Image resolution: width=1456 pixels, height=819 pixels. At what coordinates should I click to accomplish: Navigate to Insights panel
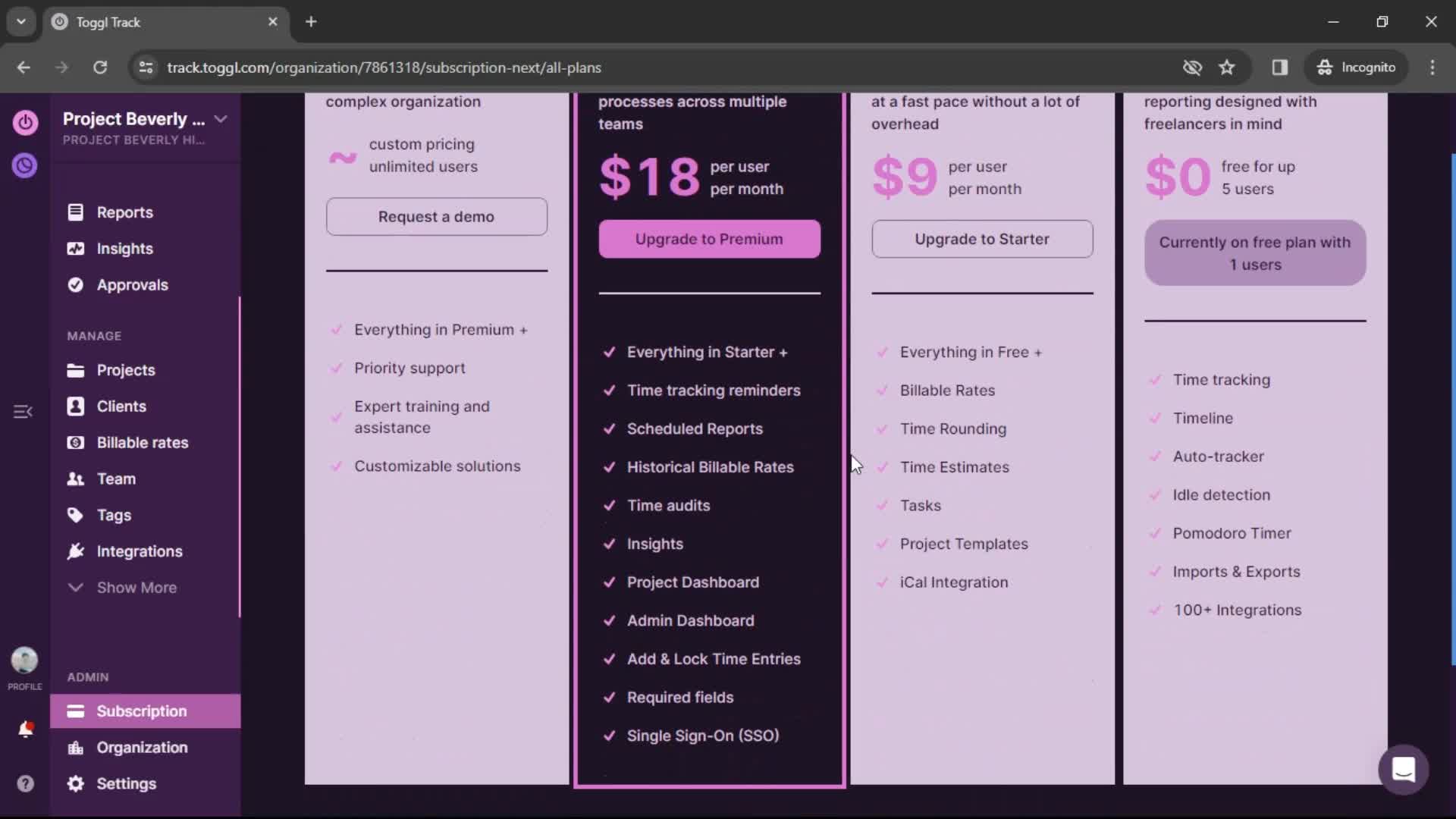click(x=124, y=248)
